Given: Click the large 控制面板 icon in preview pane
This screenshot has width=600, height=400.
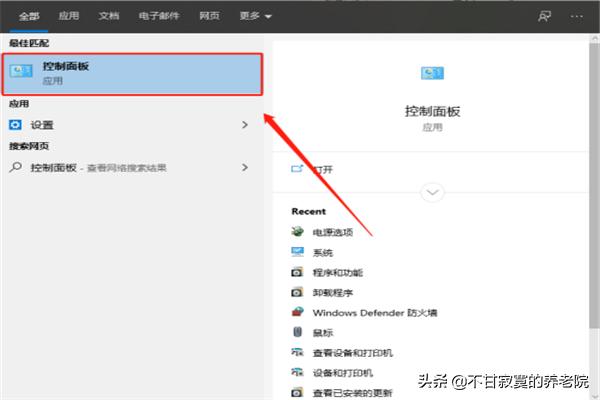Looking at the screenshot, I should click(432, 73).
